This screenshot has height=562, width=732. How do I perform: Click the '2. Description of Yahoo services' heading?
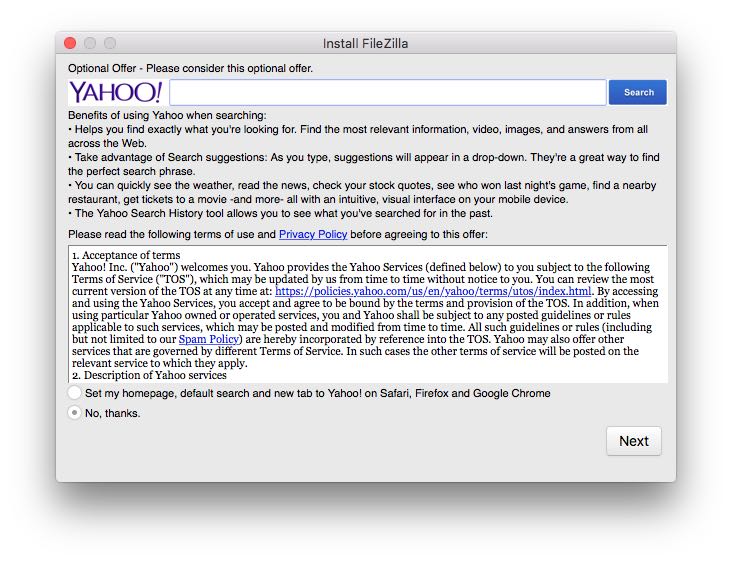(x=149, y=375)
